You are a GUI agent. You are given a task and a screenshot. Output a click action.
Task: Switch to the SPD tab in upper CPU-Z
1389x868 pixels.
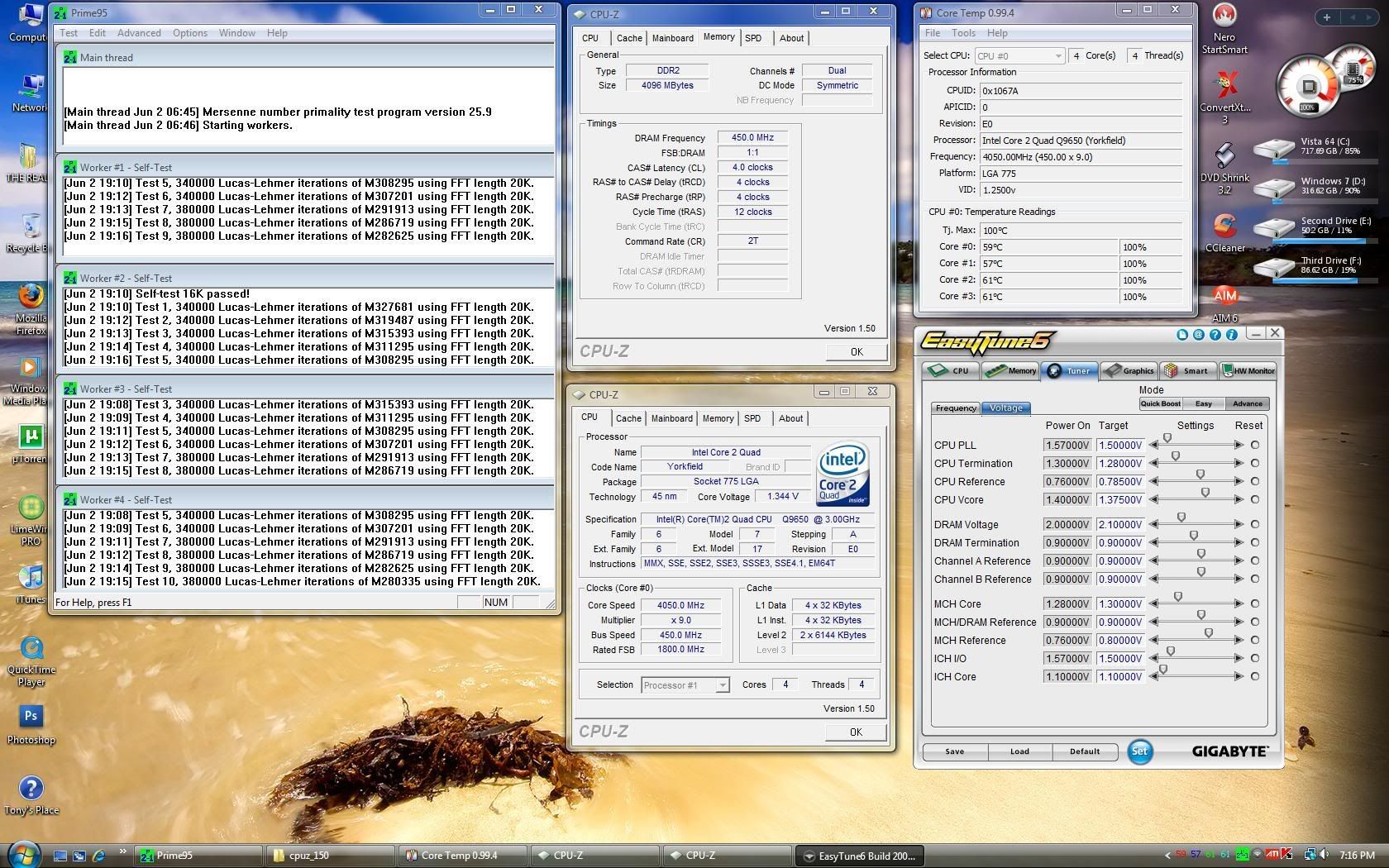[753, 38]
